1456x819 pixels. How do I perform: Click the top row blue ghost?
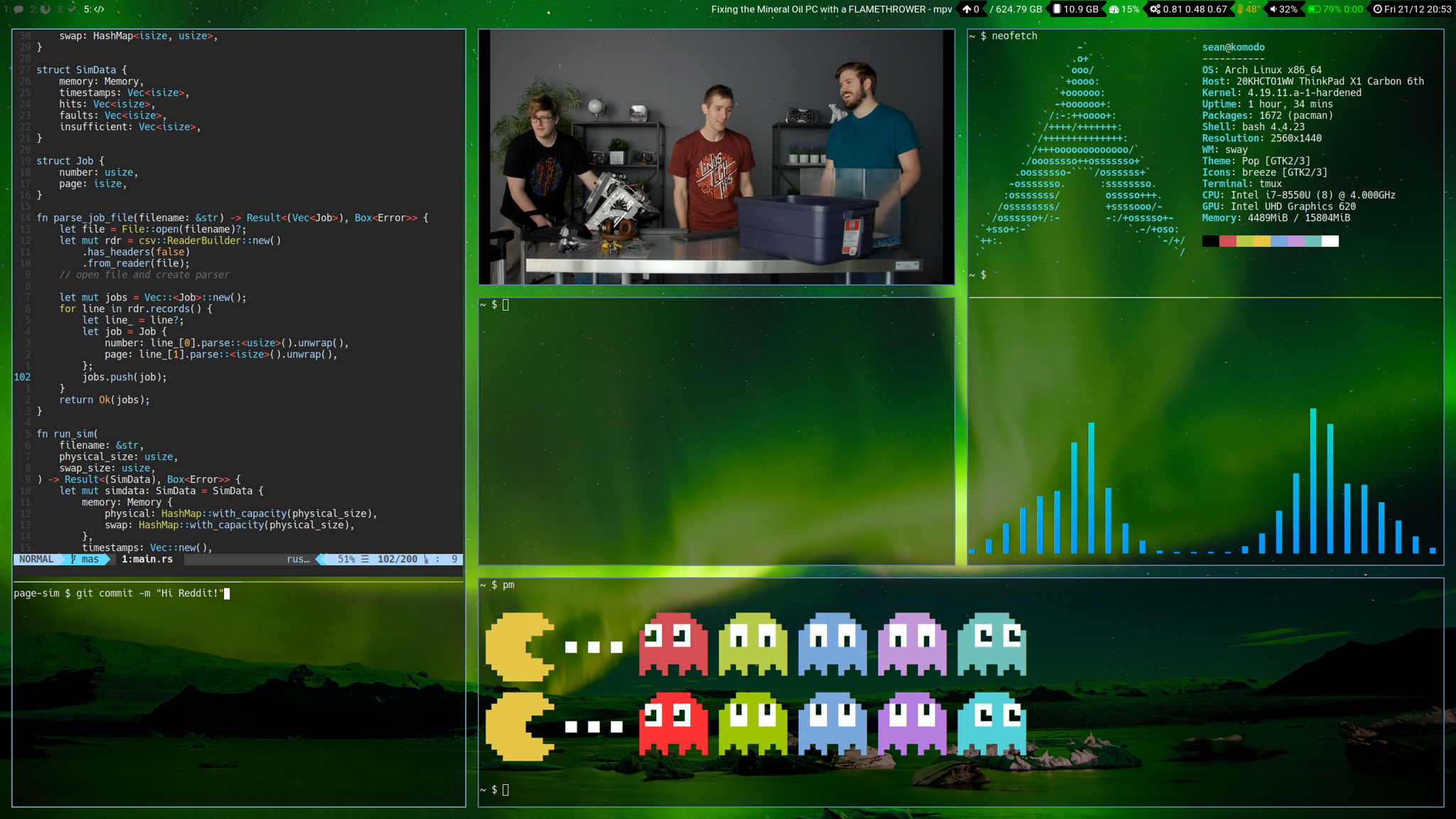click(x=833, y=644)
